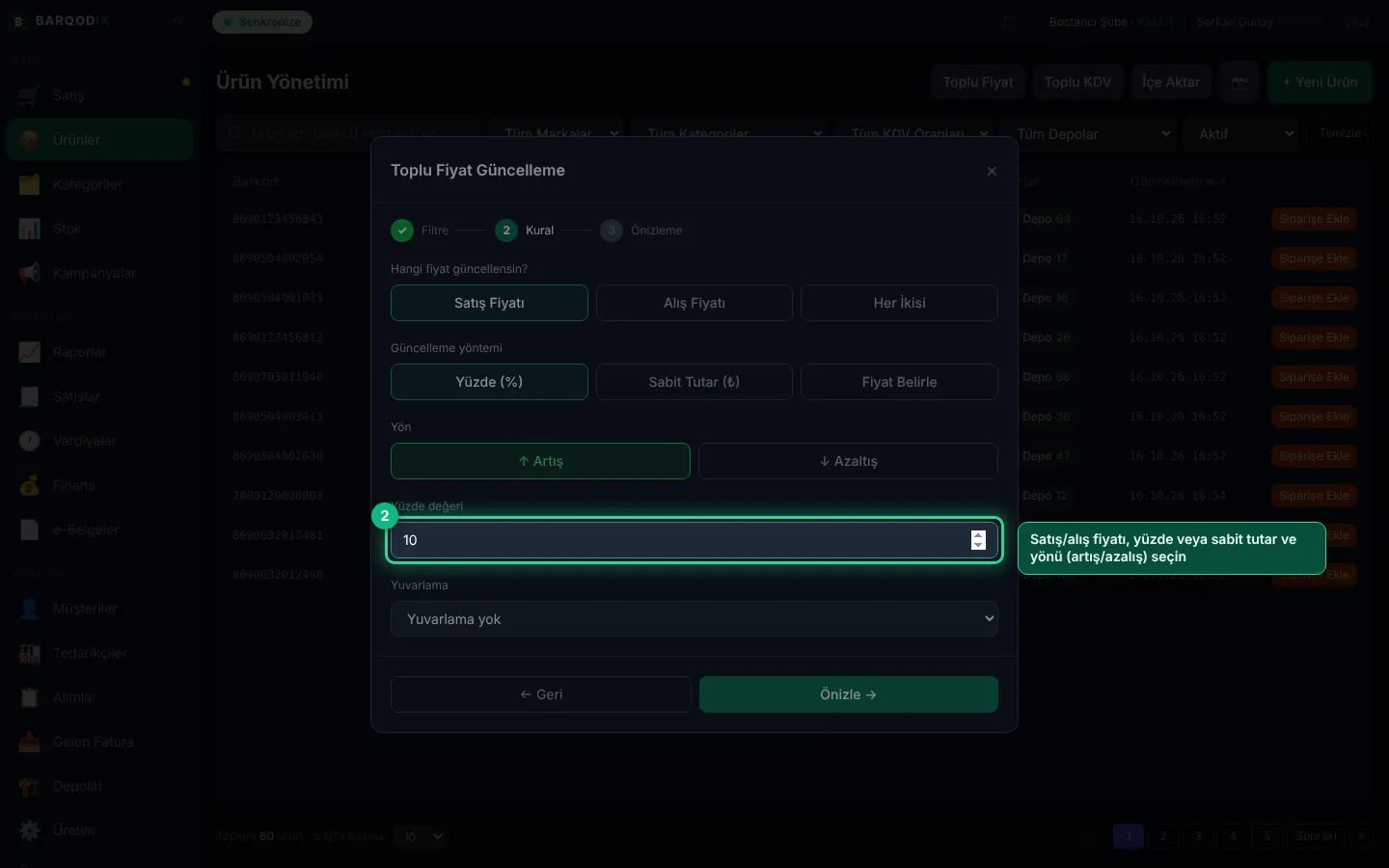Click the Geri button

click(540, 694)
